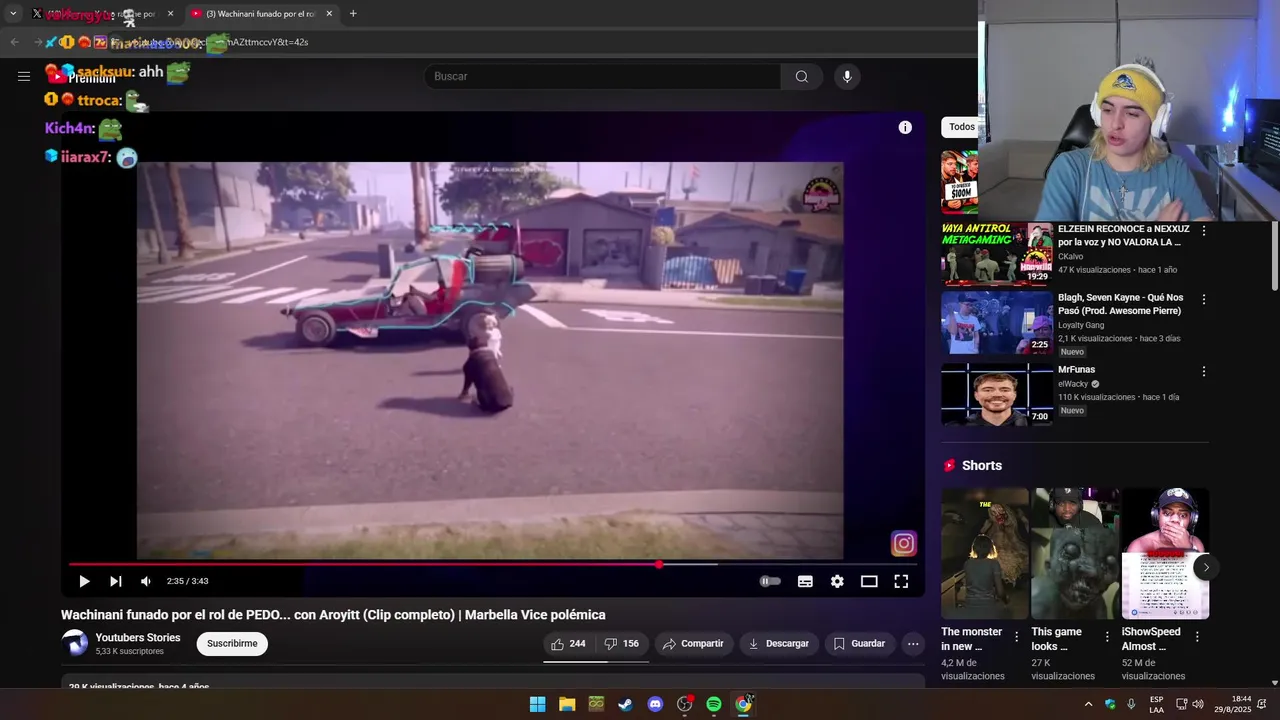1280x720 pixels.
Task: Open options for ELZEEIN RECONOCE video
Action: (x=1203, y=231)
